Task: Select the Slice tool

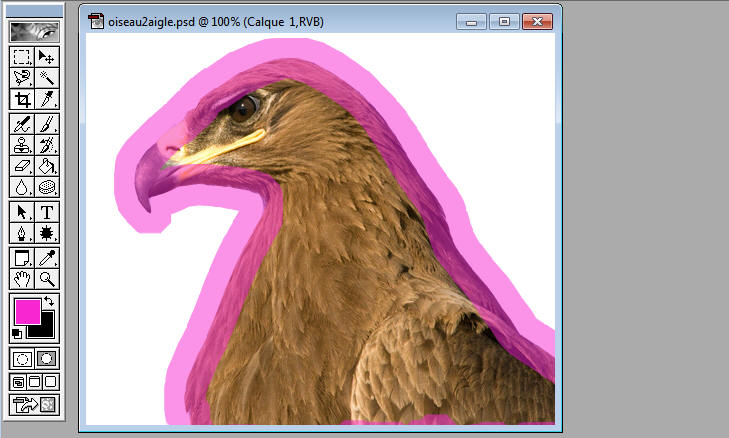Action: tap(46, 99)
